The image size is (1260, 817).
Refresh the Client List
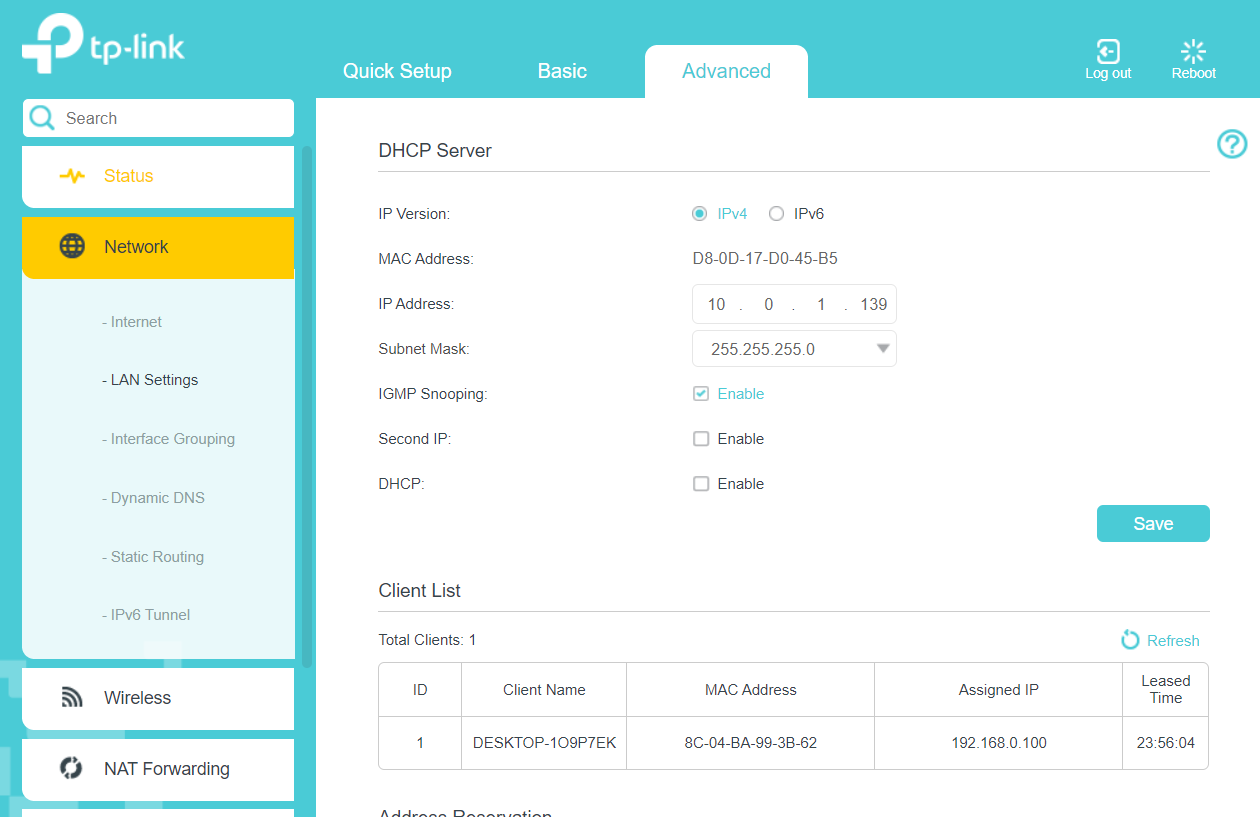point(1160,641)
